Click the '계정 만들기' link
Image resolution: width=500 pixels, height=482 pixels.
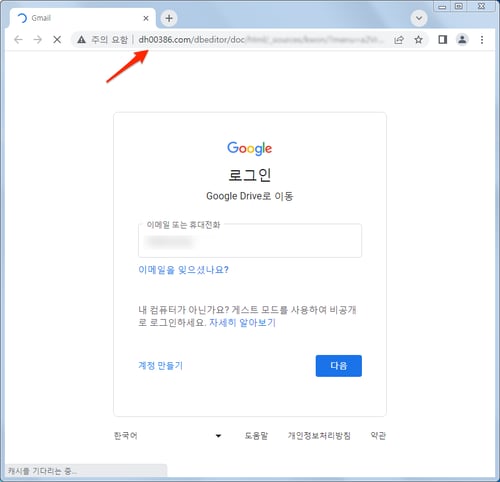(160, 366)
